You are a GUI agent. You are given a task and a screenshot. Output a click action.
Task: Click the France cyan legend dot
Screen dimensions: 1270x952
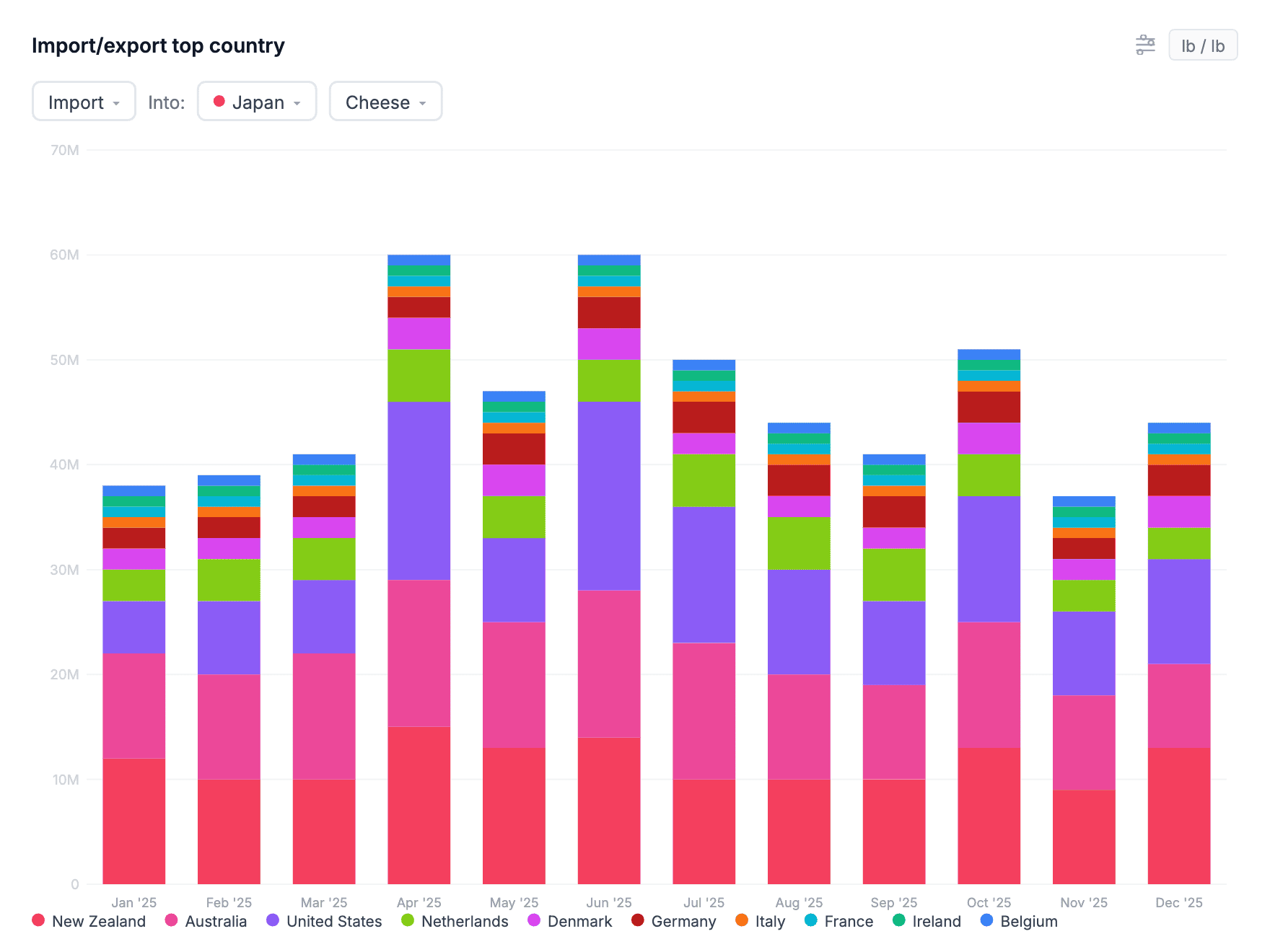(811, 920)
